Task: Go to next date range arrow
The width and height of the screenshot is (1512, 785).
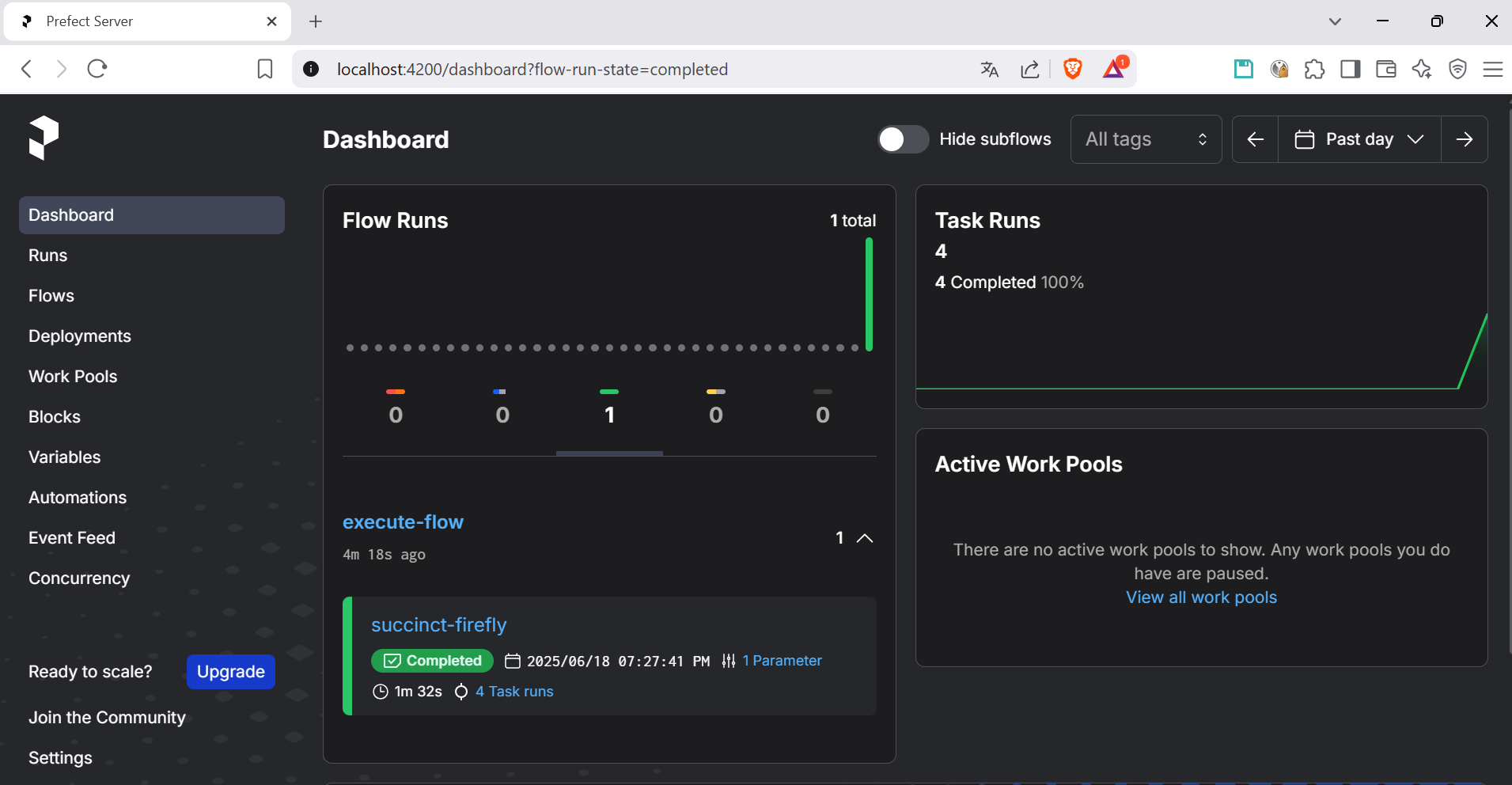Action: [1465, 139]
